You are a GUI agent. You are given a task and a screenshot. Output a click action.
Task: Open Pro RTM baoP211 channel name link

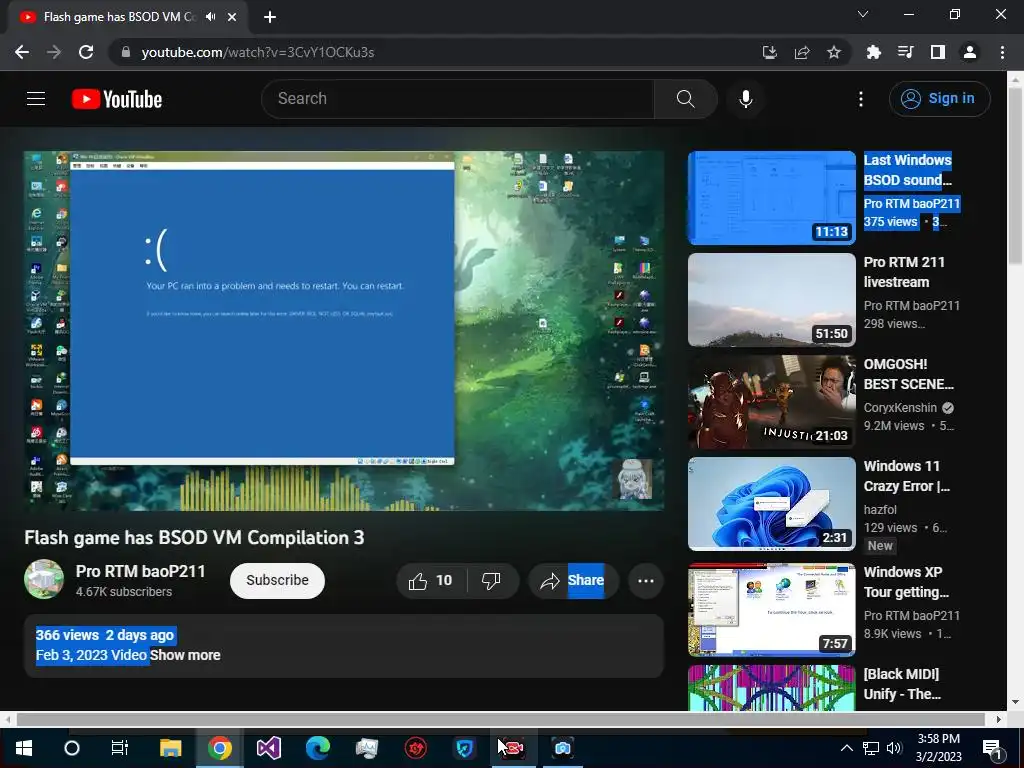140,571
